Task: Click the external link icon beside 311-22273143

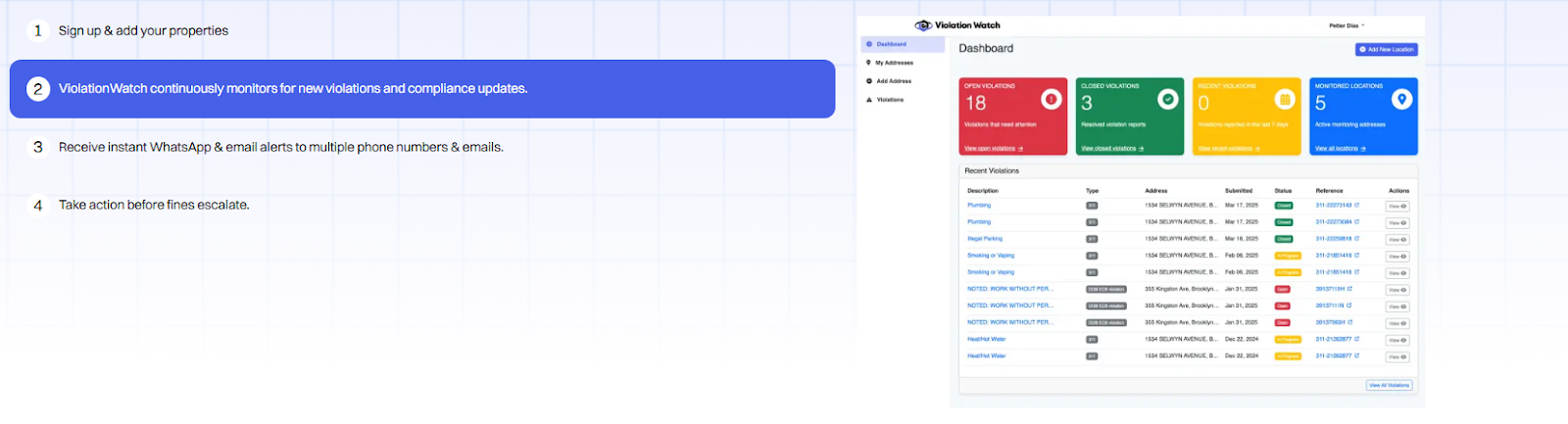Action: pyautogui.click(x=1357, y=206)
